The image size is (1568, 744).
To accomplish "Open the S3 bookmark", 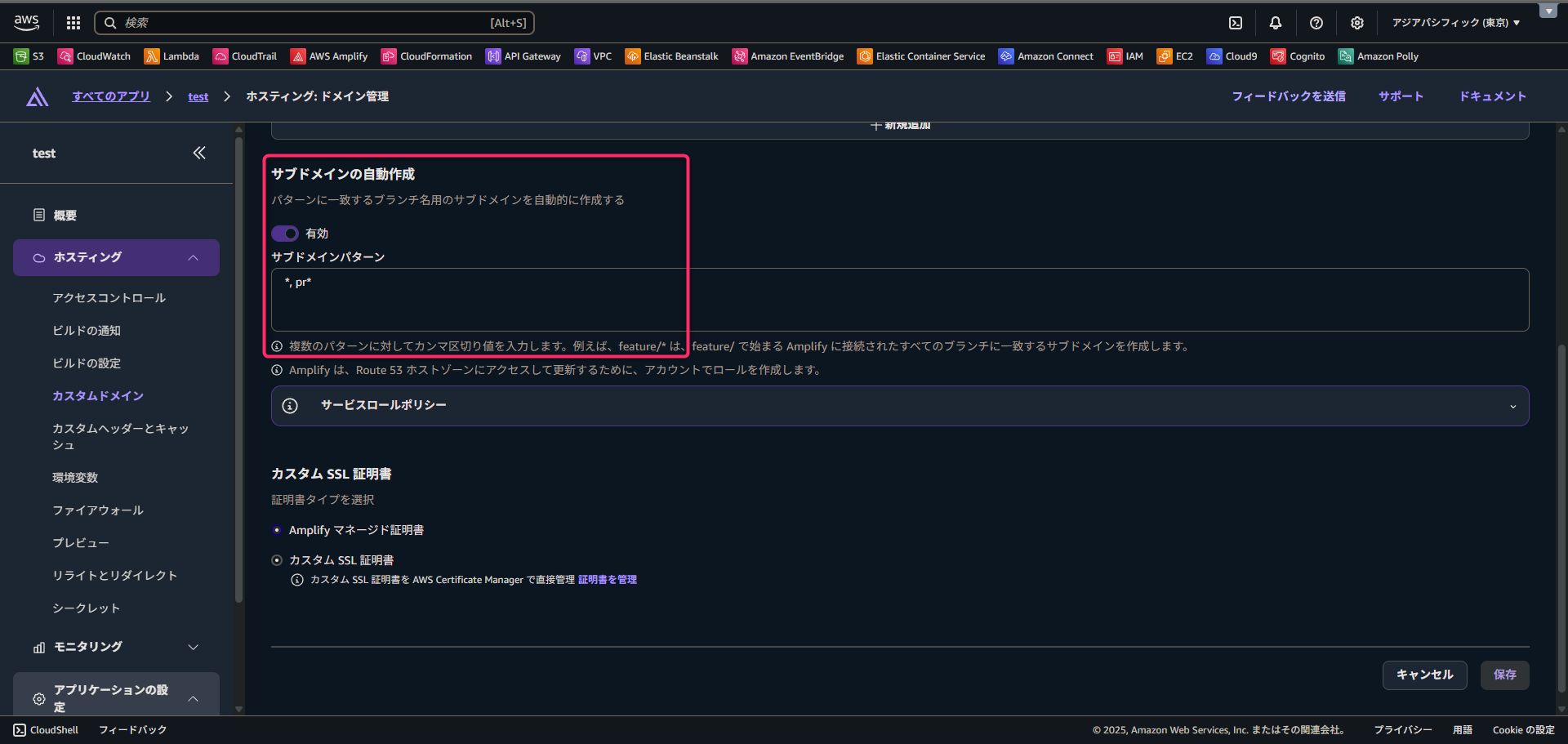I will tap(29, 56).
